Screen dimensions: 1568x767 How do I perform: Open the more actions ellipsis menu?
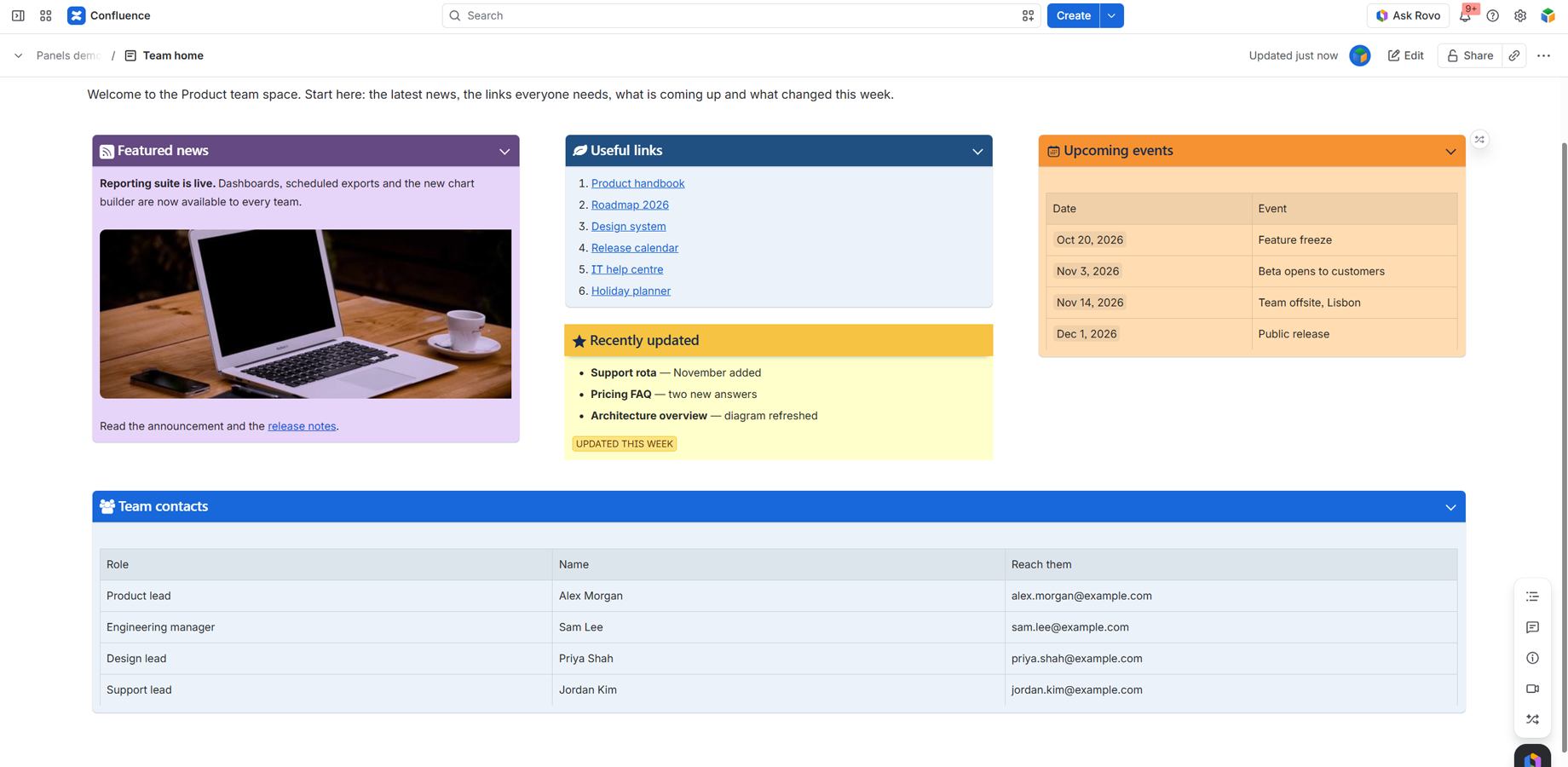[x=1543, y=55]
